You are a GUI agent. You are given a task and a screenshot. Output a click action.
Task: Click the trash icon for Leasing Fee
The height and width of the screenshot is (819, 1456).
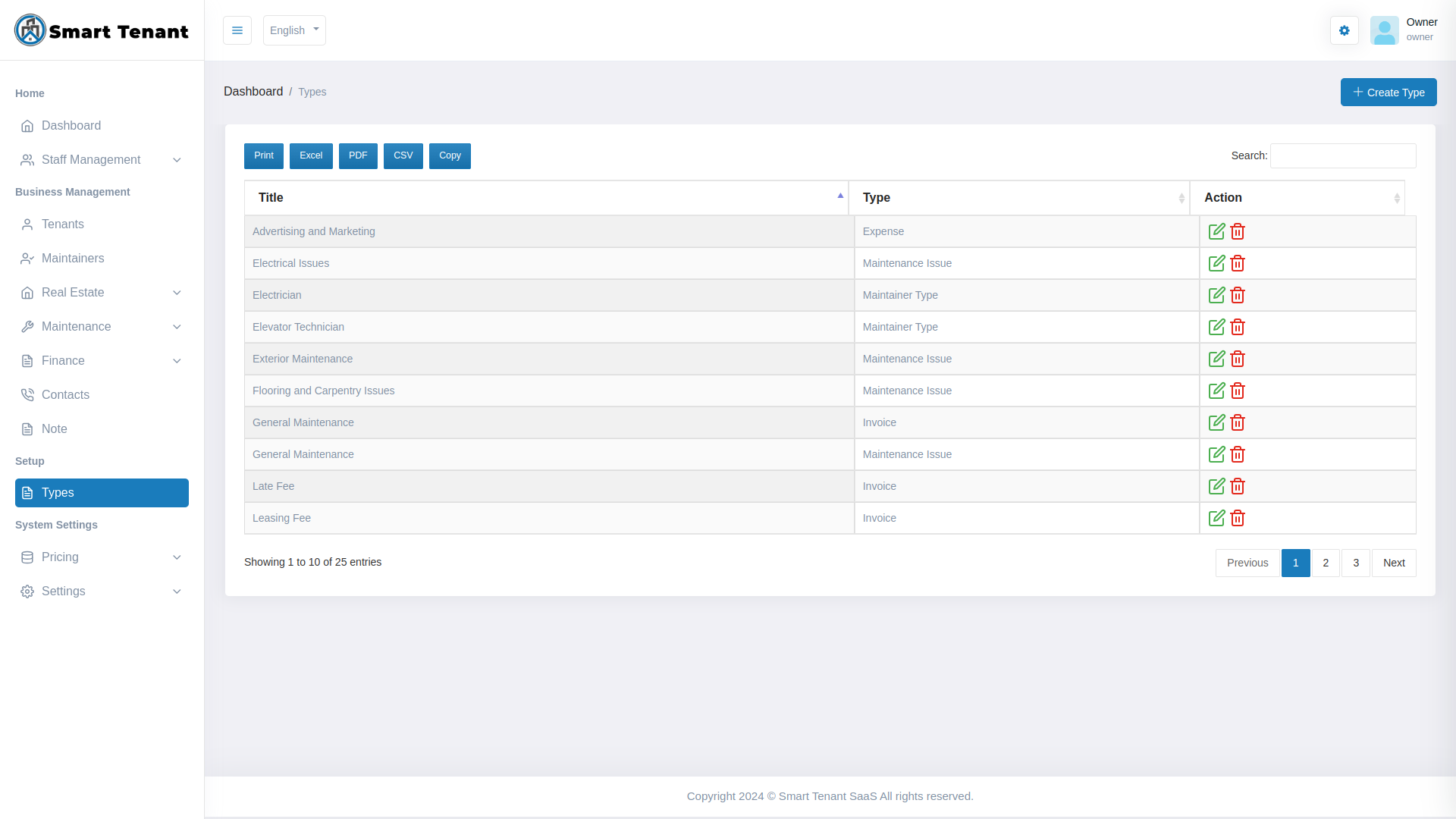(1238, 518)
